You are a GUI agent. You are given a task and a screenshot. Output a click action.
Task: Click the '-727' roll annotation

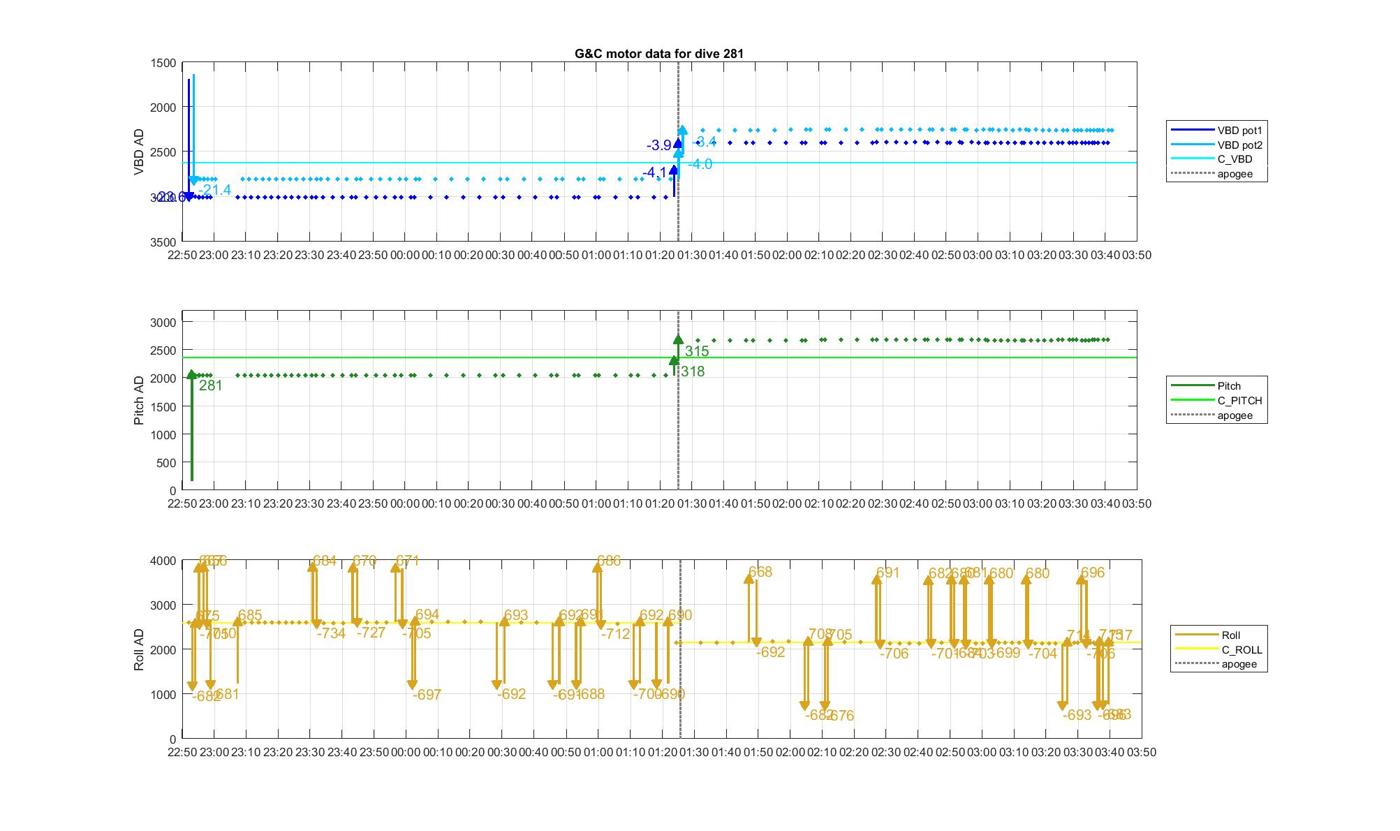tap(371, 633)
